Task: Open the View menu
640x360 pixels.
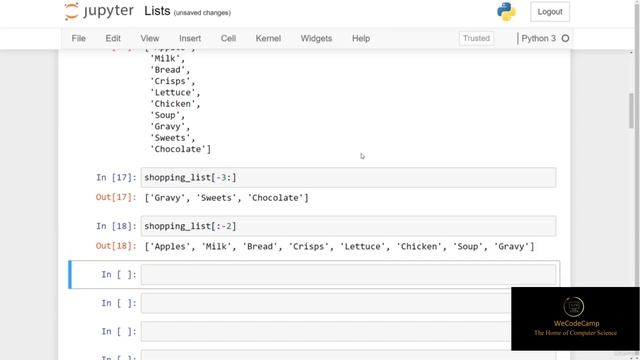Action: coord(150,38)
